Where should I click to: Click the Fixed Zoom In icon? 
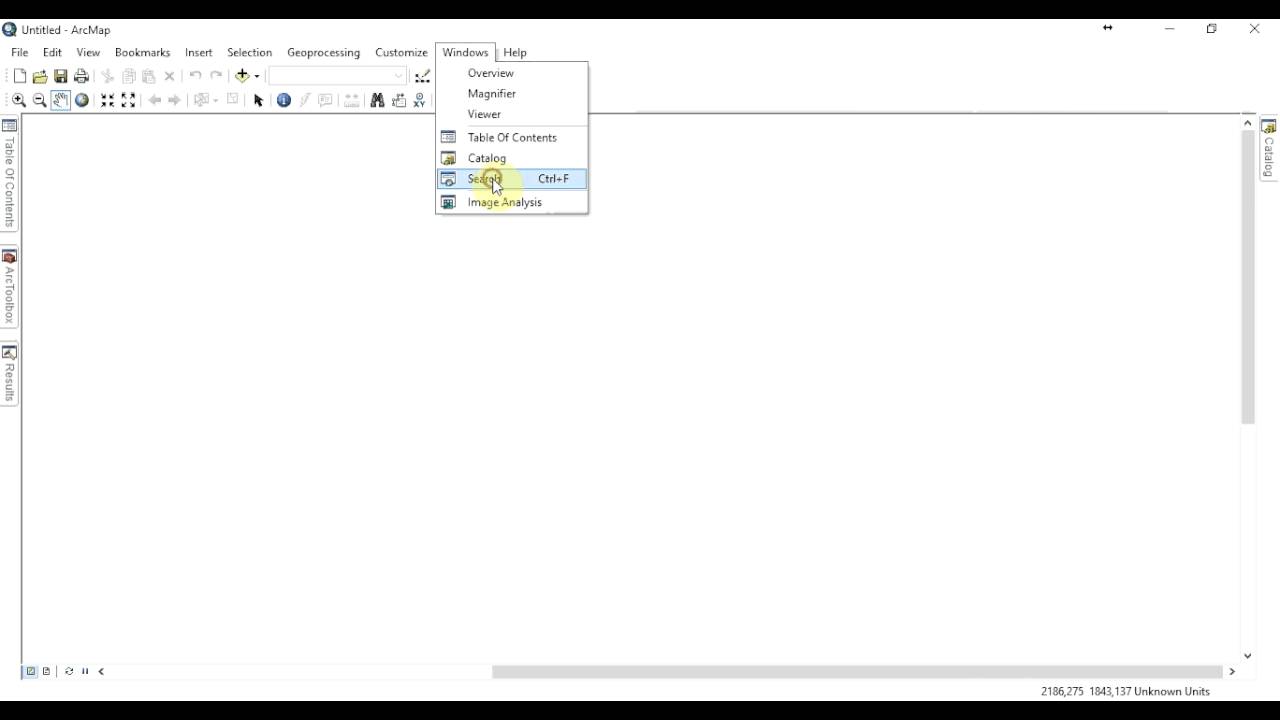tap(108, 100)
